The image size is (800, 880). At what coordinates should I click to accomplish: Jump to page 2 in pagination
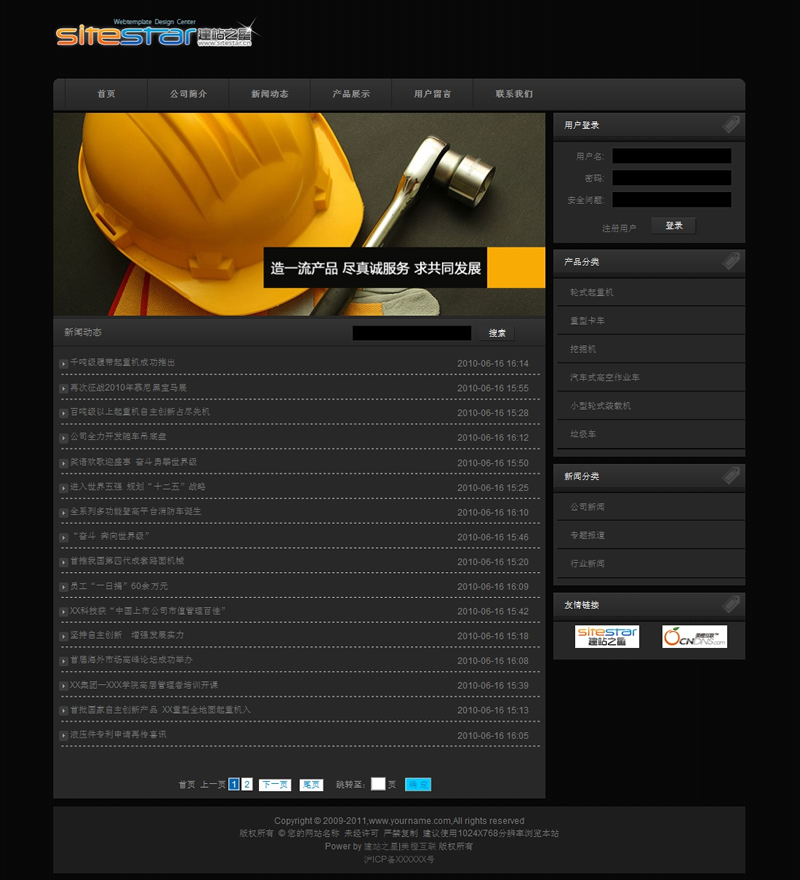247,785
